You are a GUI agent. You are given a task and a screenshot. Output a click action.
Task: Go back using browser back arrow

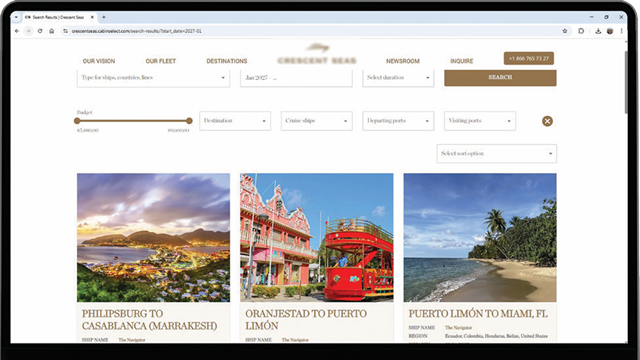point(17,31)
